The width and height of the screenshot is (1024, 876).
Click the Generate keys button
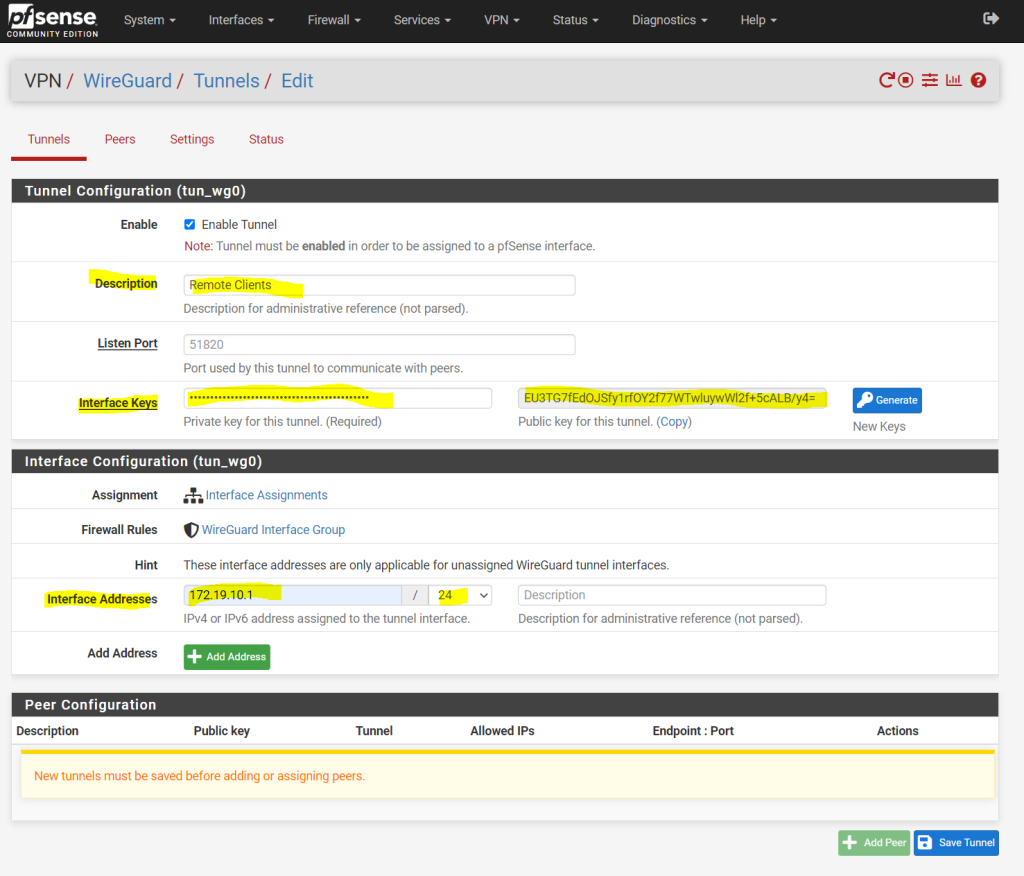887,400
